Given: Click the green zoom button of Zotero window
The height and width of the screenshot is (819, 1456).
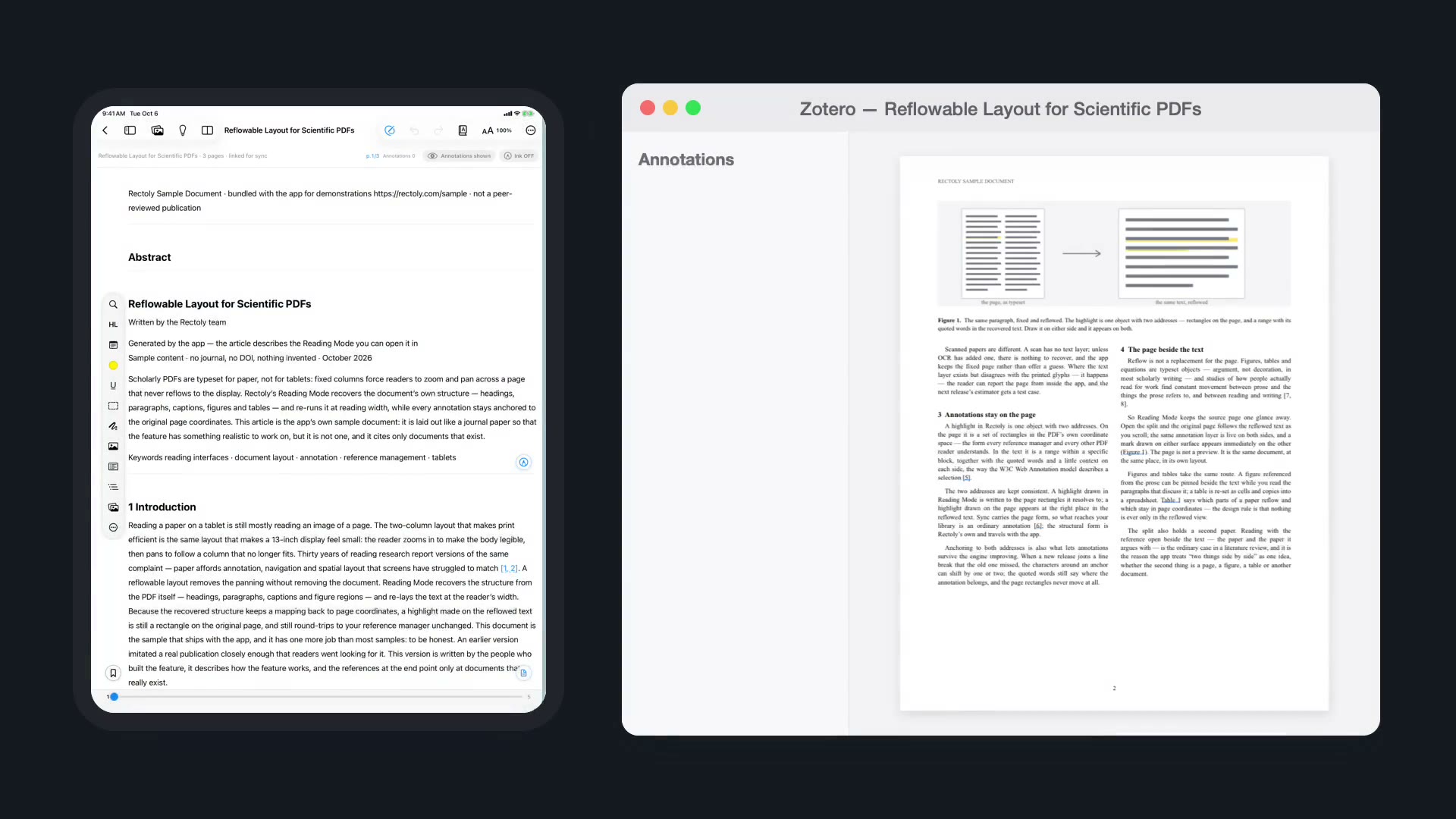Looking at the screenshot, I should 693,108.
